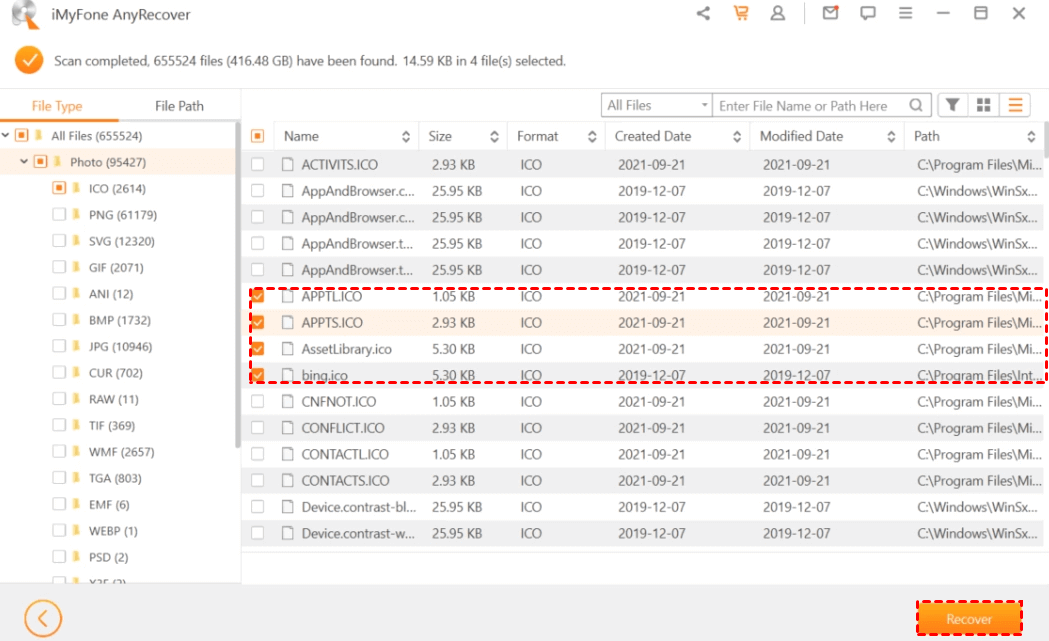Select the EMF (6) category

tap(109, 505)
